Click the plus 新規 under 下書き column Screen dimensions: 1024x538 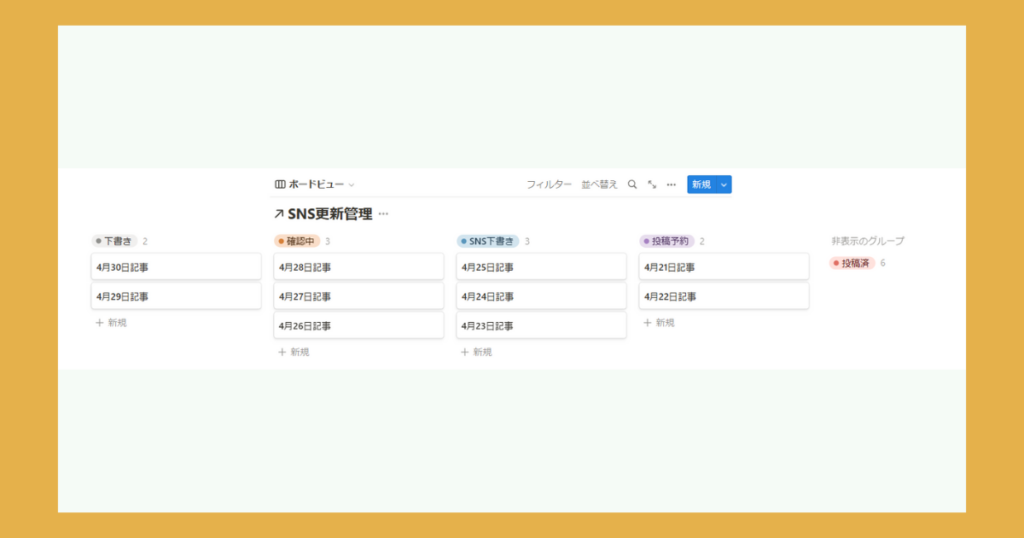tap(111, 323)
